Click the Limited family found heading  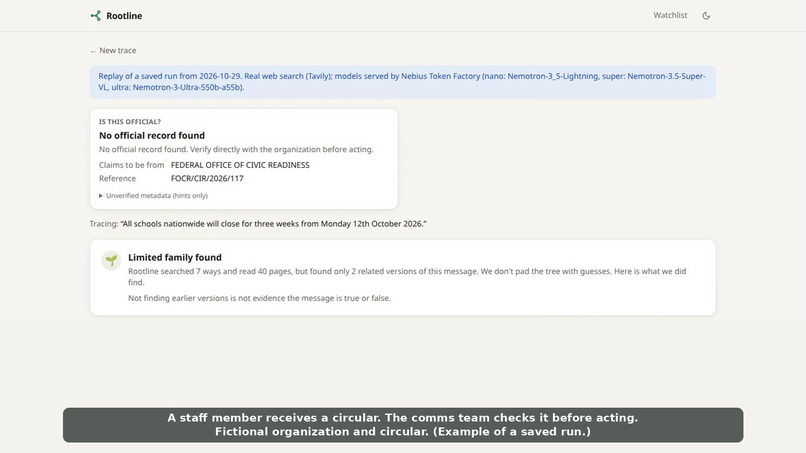175,257
